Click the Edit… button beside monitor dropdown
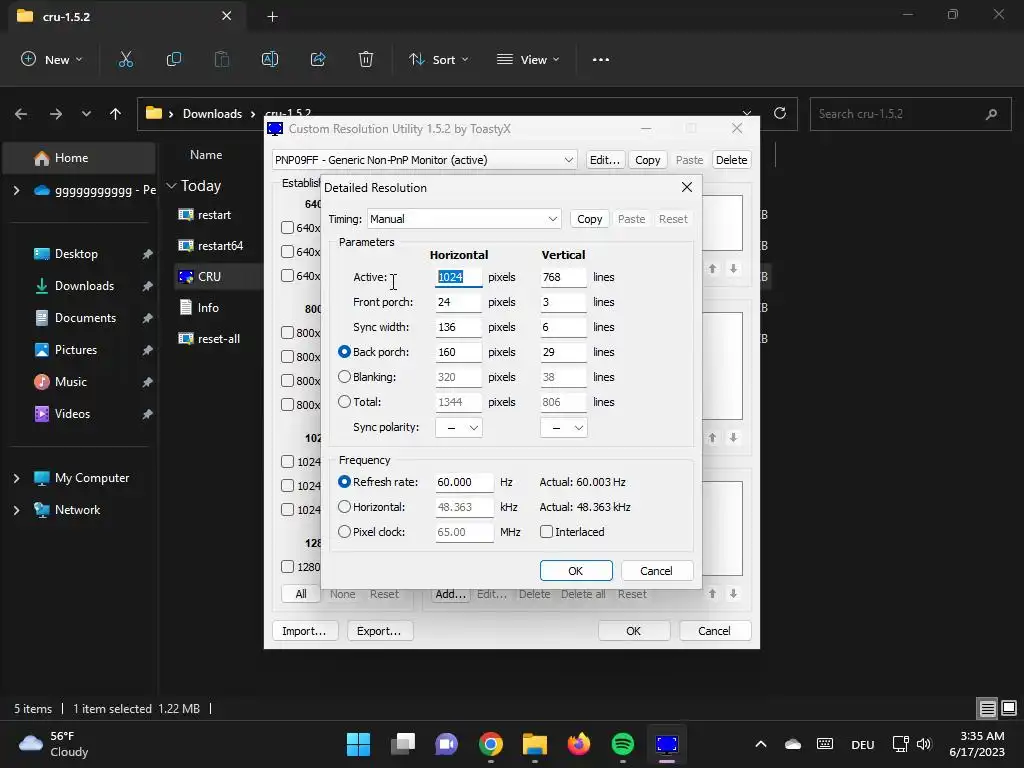This screenshot has height=768, width=1024. coord(605,160)
